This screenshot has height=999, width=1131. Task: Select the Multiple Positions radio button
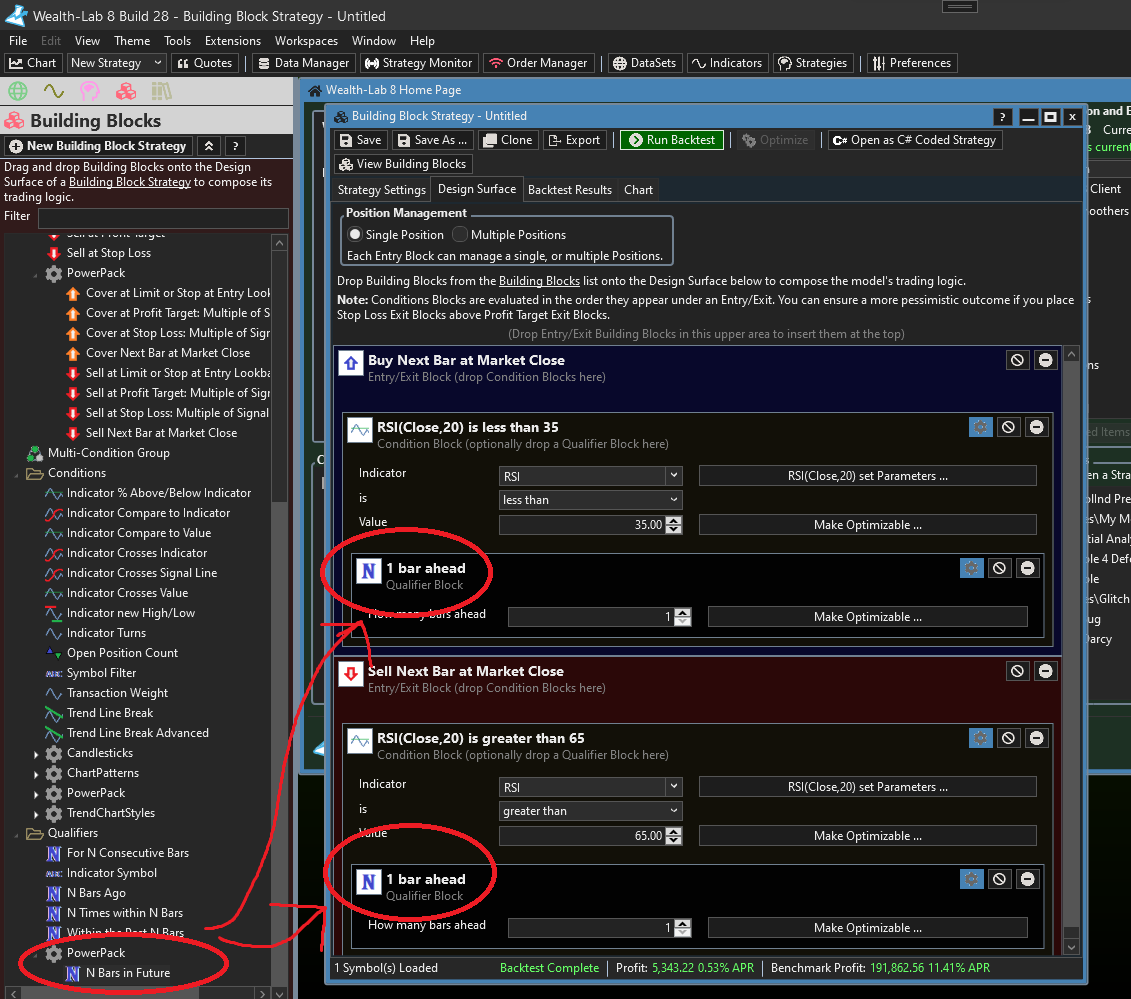pos(460,235)
